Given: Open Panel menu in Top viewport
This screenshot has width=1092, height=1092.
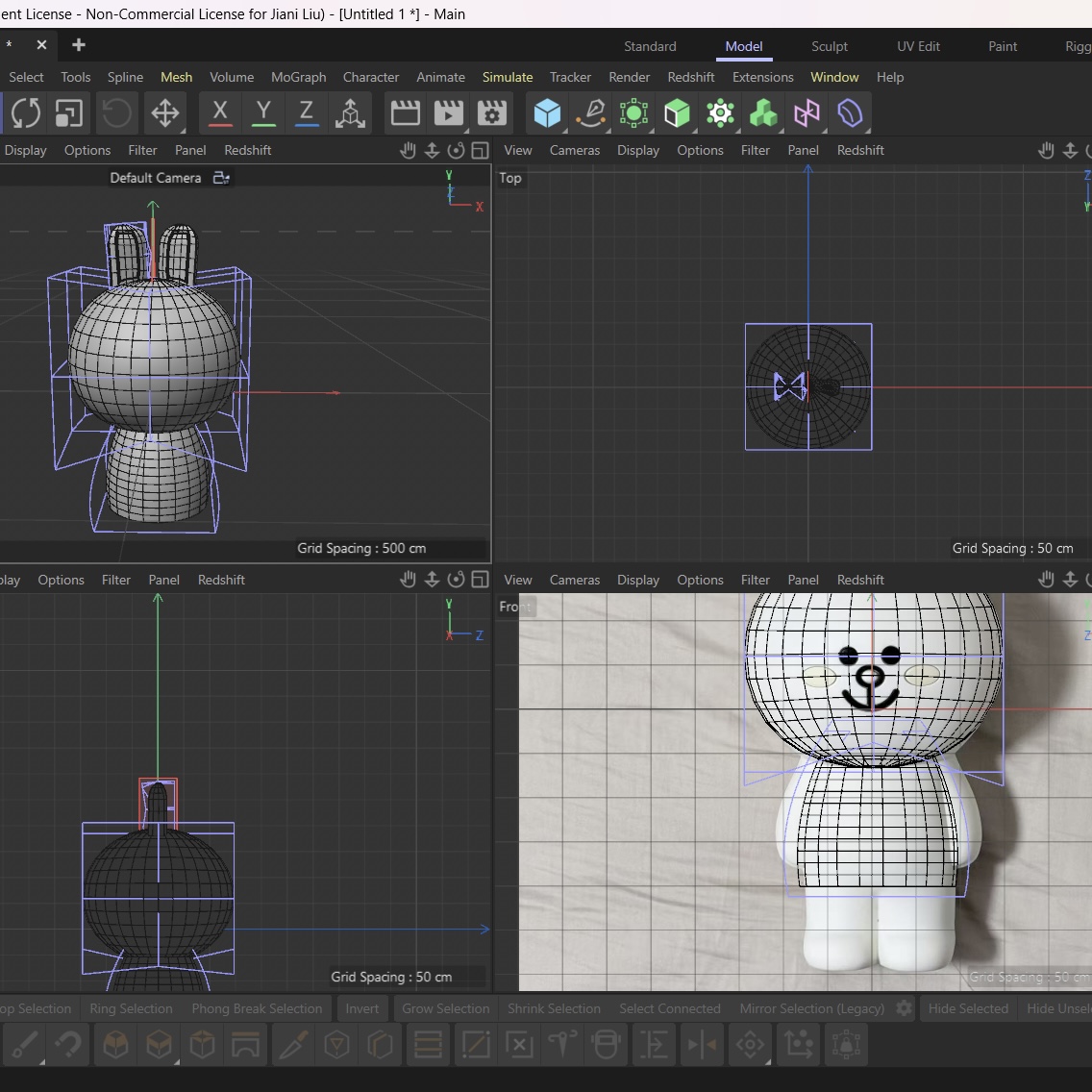Looking at the screenshot, I should (x=803, y=150).
